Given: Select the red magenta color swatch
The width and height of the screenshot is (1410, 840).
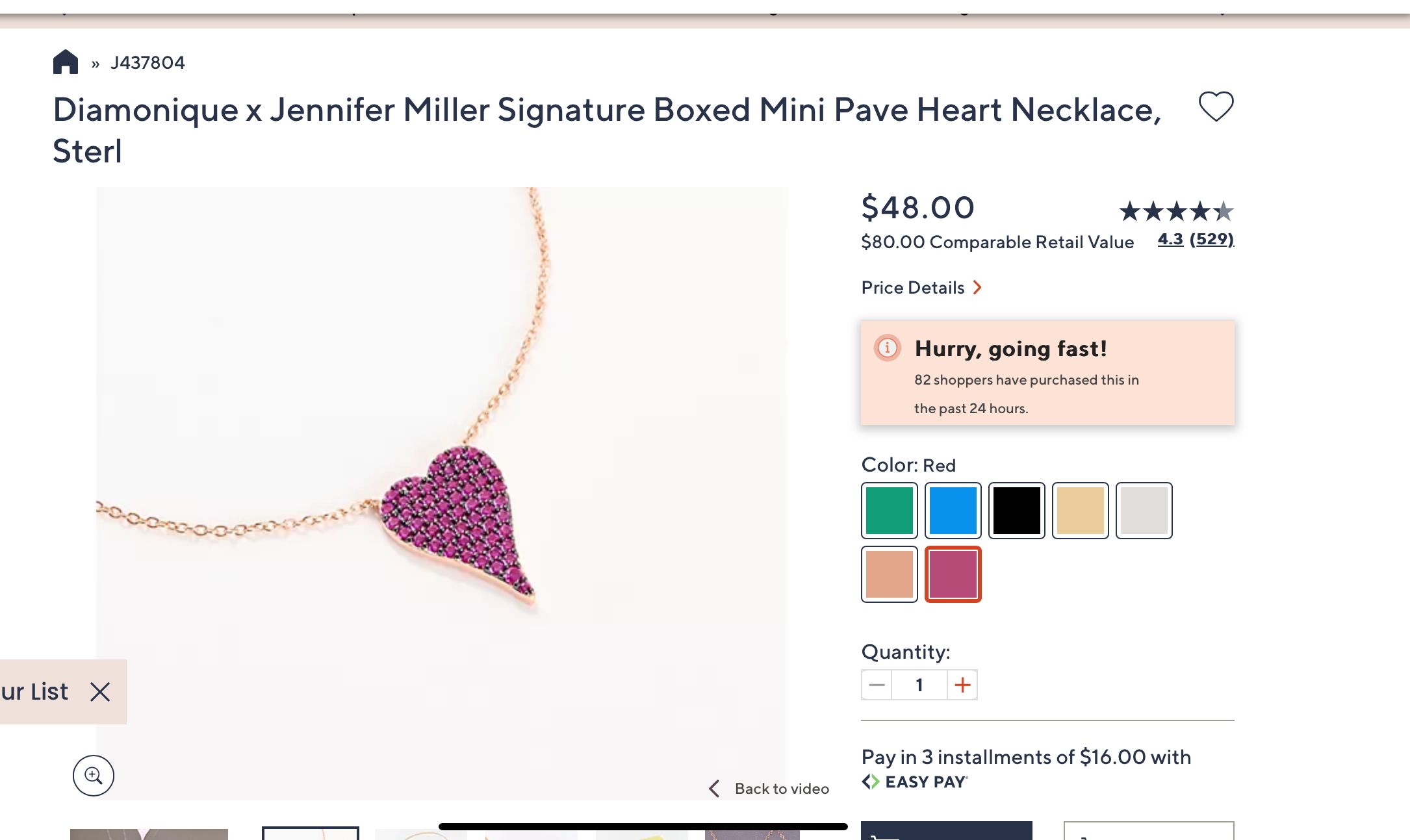Looking at the screenshot, I should click(953, 574).
